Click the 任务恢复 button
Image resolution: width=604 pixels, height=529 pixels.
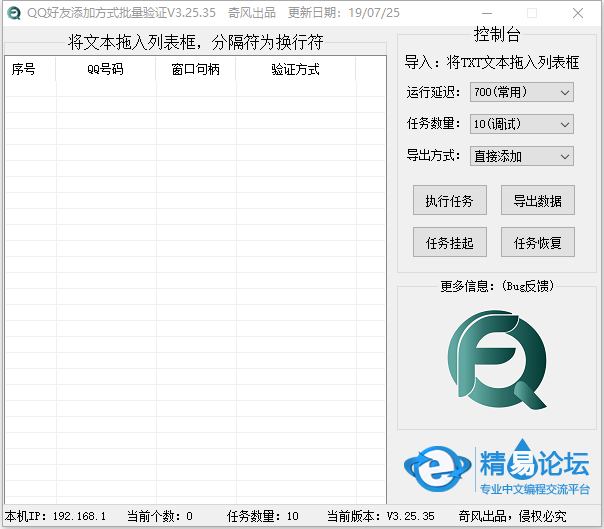click(x=537, y=242)
